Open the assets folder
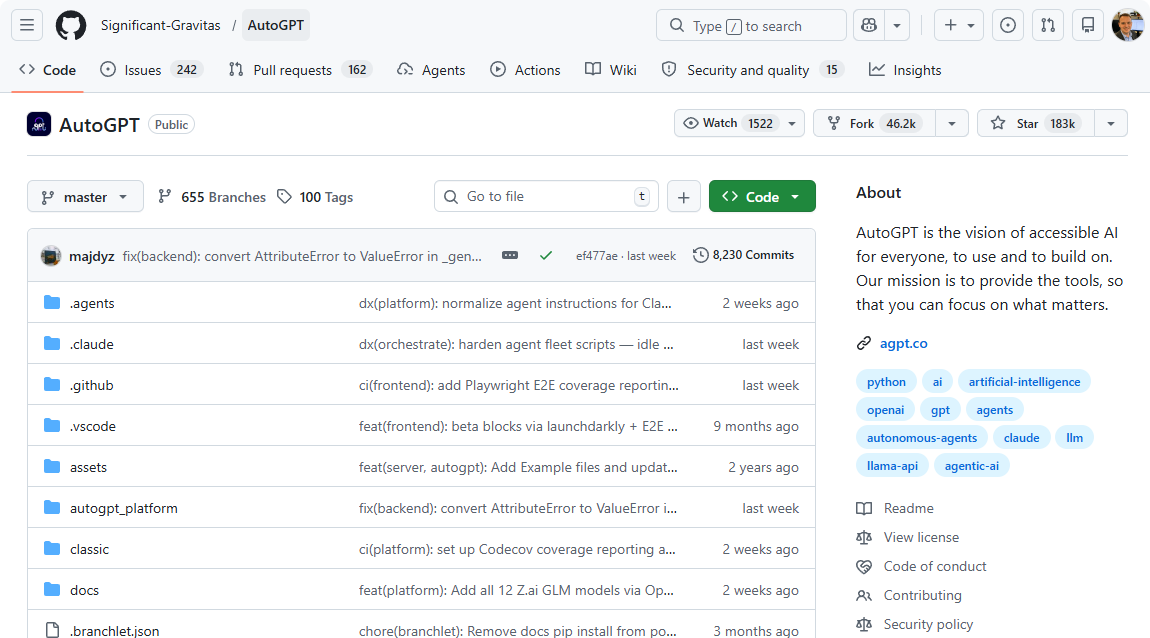This screenshot has height=638, width=1150. tap(88, 467)
